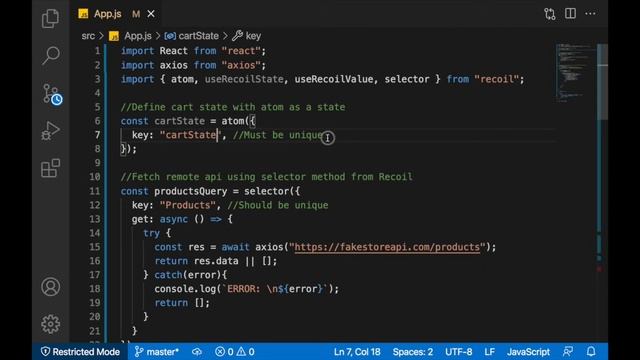Screen dimensions: 640x360
Task: Click the "selector(" call on line 11
Action: point(269,191)
